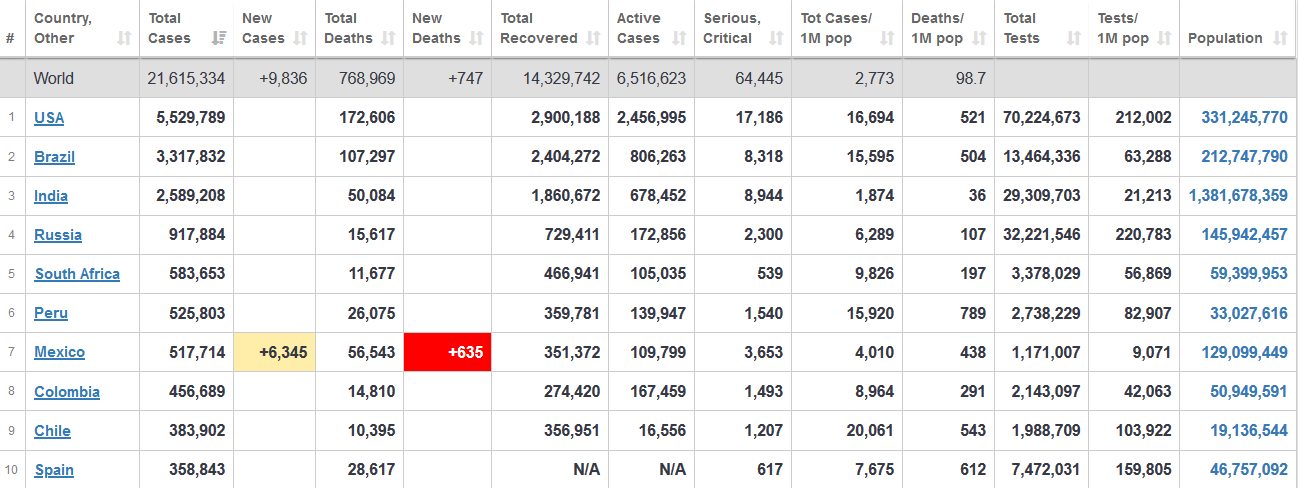Click sort arrows in New Deaths header
Image resolution: width=1298 pixels, height=488 pixels.
(478, 39)
